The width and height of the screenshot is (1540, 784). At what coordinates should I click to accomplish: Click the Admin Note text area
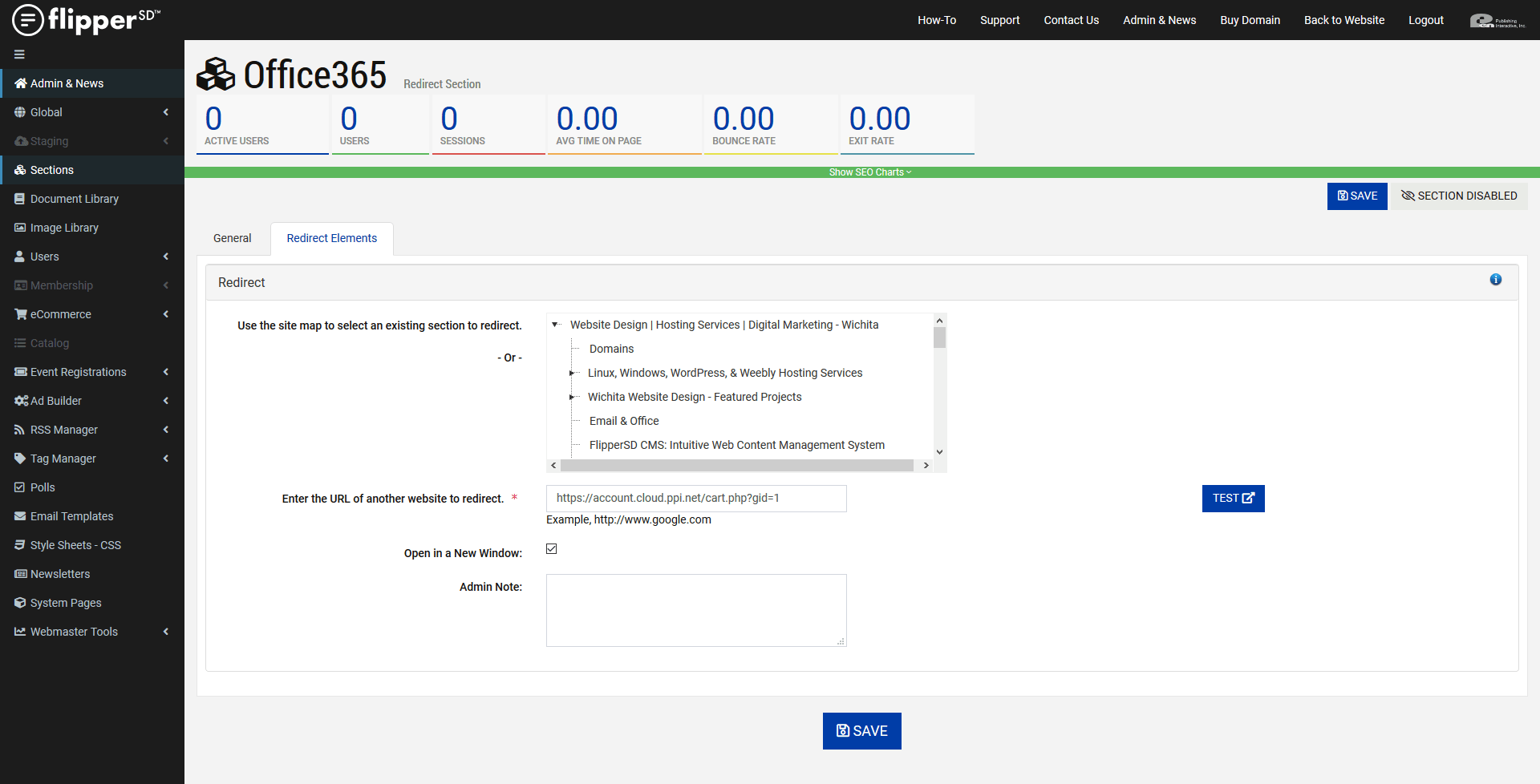pyautogui.click(x=696, y=610)
